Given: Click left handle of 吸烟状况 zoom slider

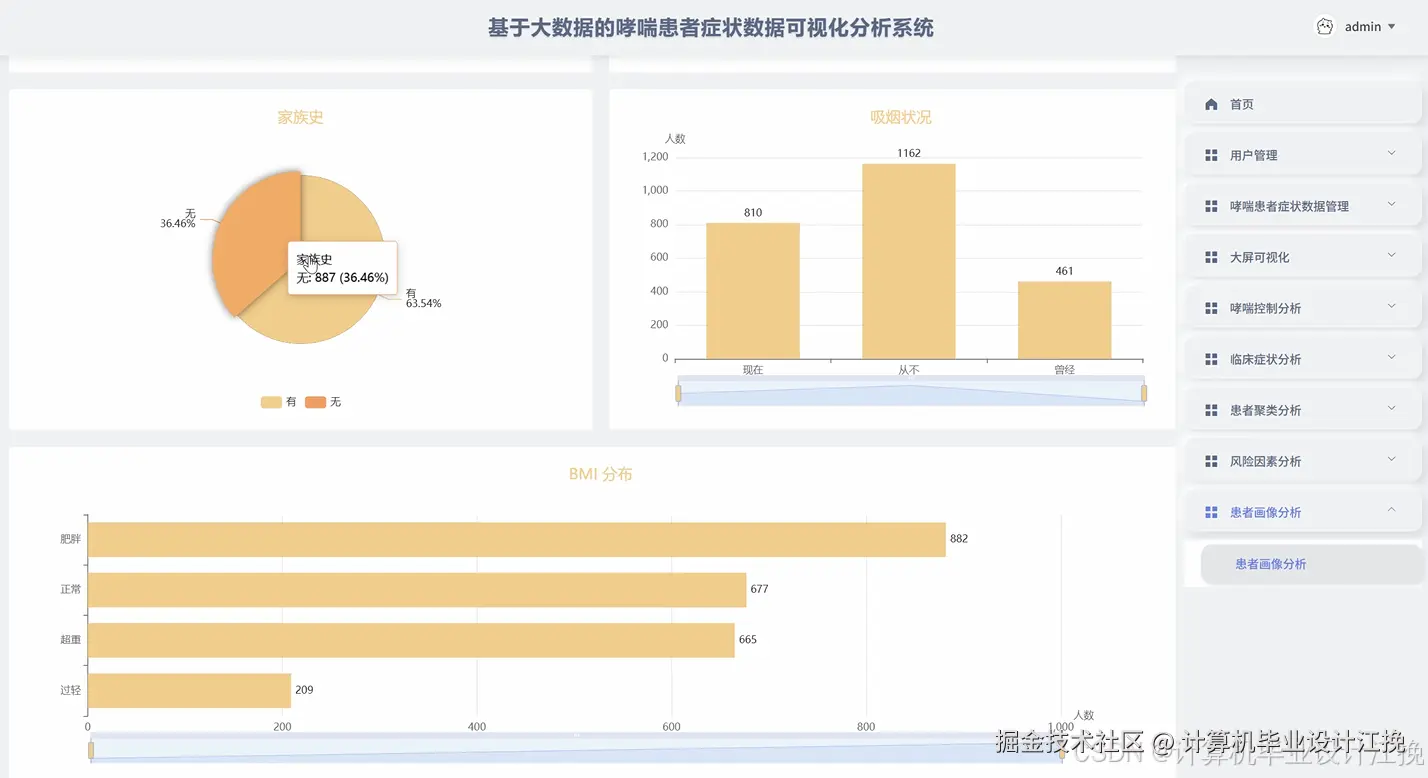Looking at the screenshot, I should click(678, 394).
